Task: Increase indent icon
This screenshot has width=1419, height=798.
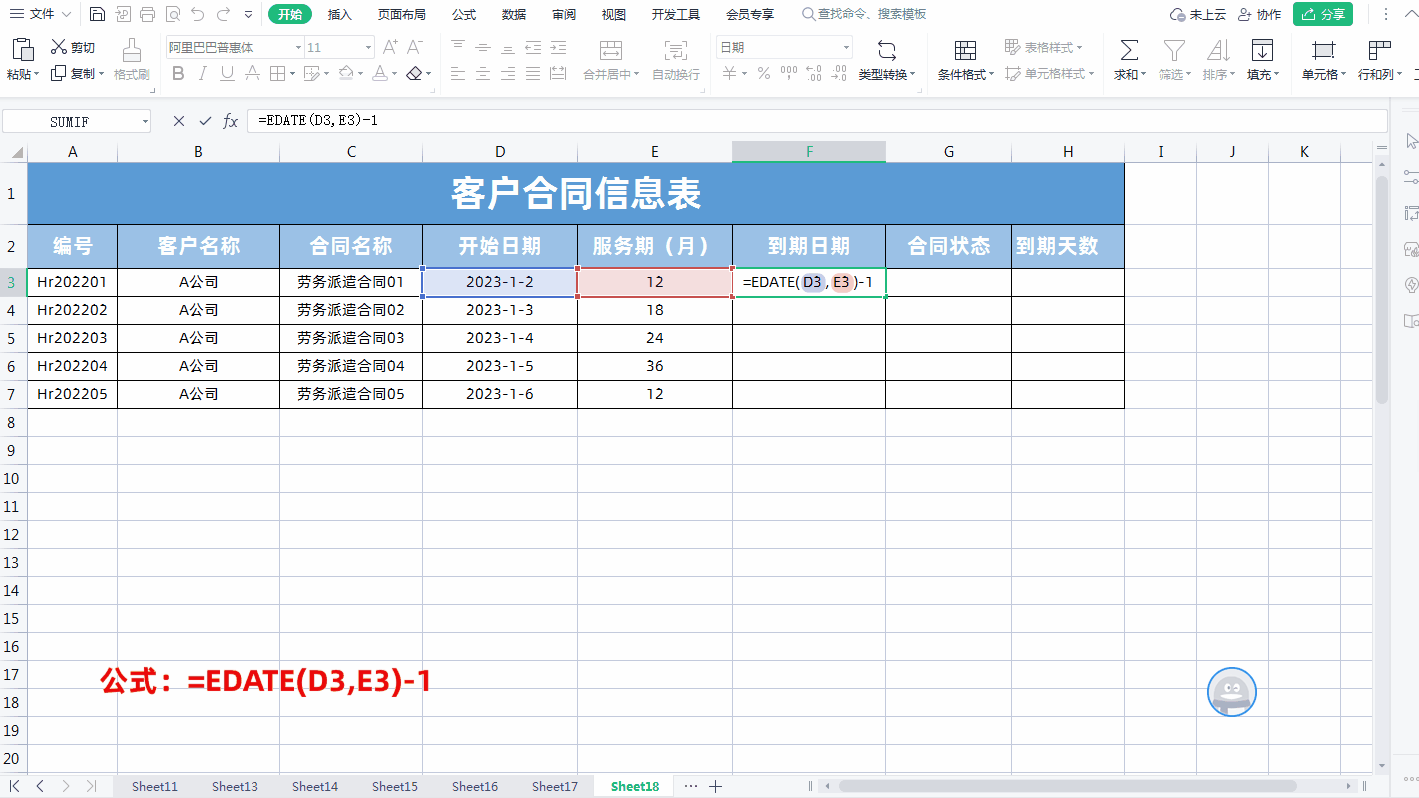Action: (x=558, y=47)
